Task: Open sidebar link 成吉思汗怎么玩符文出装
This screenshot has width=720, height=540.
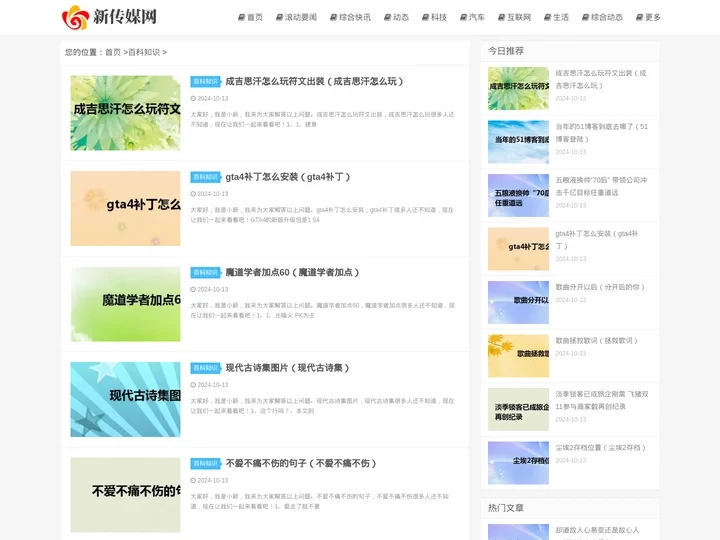Action: (601, 79)
